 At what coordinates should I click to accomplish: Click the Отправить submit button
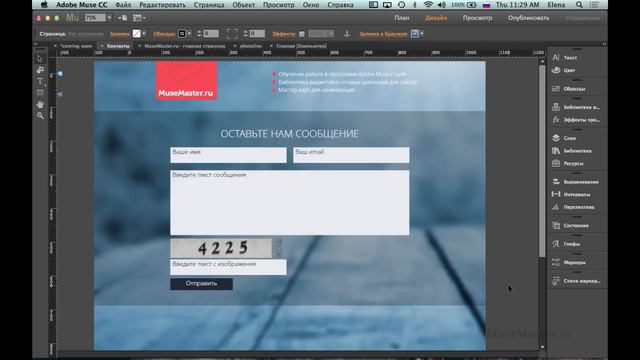pos(202,284)
